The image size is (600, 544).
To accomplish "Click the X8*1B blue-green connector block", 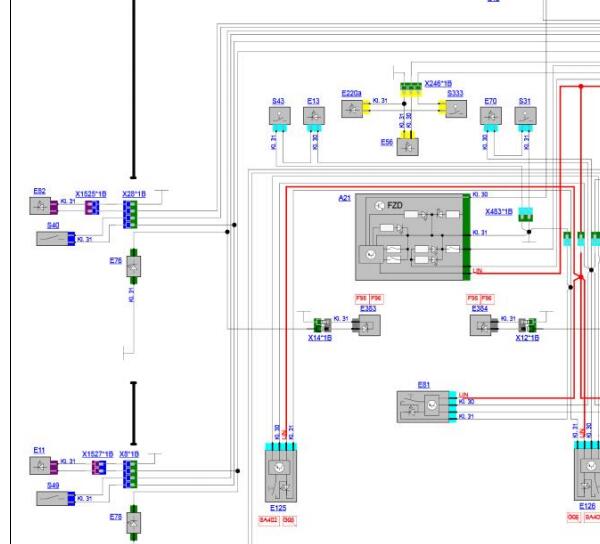I will click(130, 474).
